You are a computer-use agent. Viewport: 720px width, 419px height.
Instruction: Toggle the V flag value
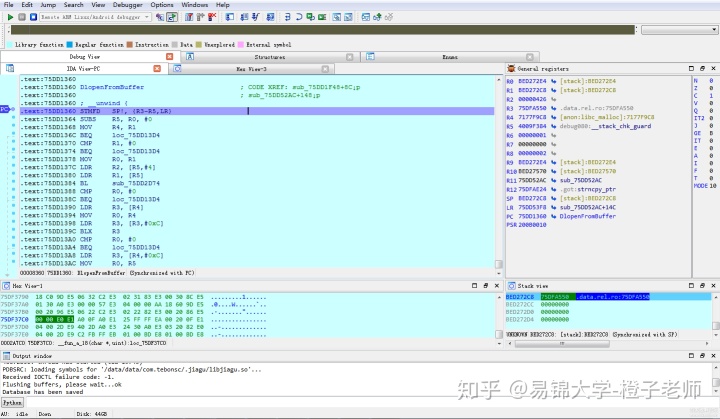tap(711, 103)
